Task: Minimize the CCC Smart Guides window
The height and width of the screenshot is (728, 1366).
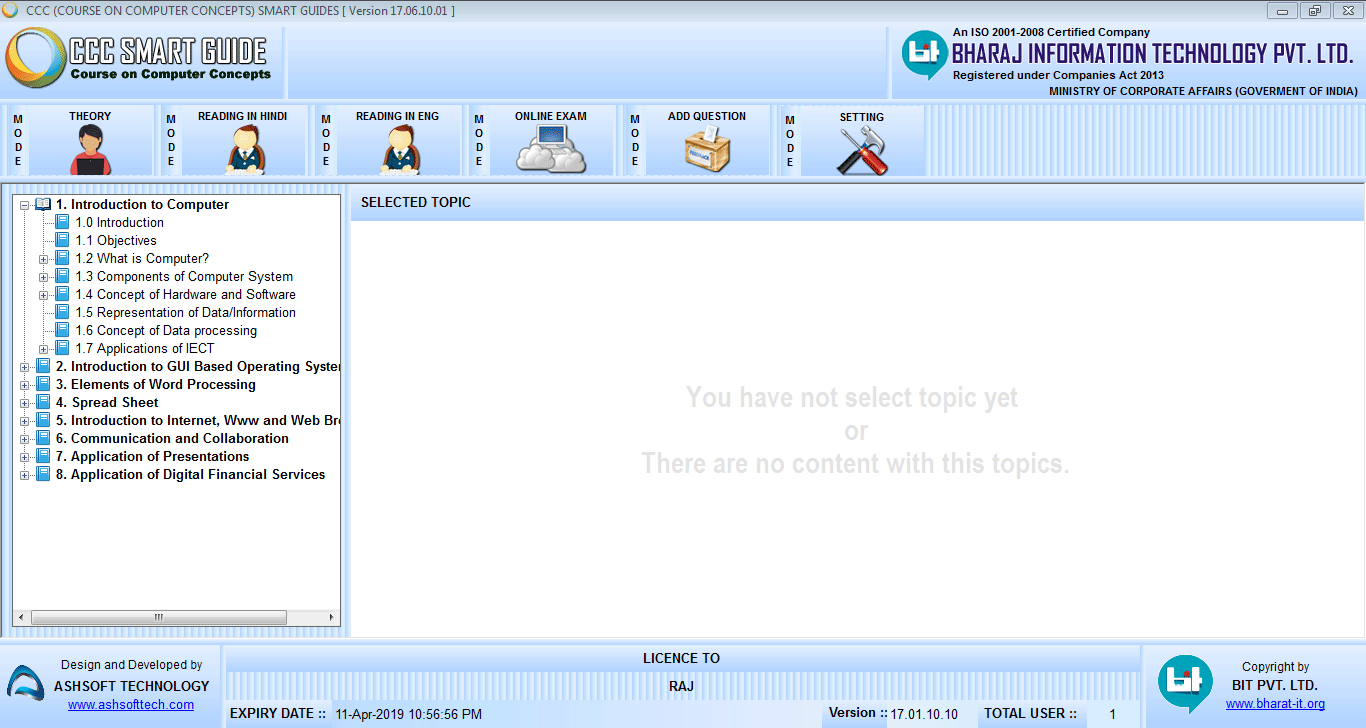Action: click(1281, 10)
